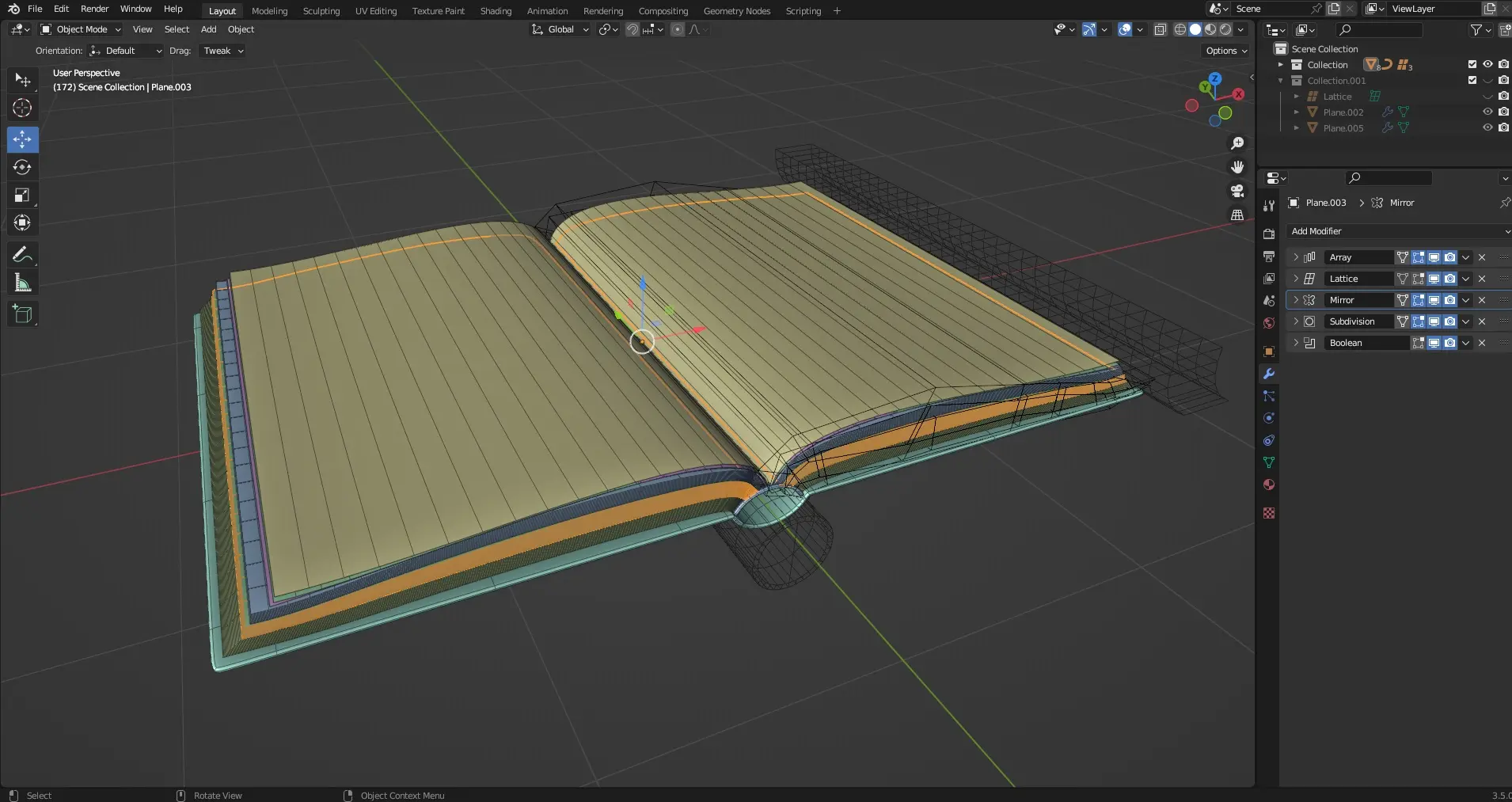Activate the Rotate tool

click(x=22, y=168)
